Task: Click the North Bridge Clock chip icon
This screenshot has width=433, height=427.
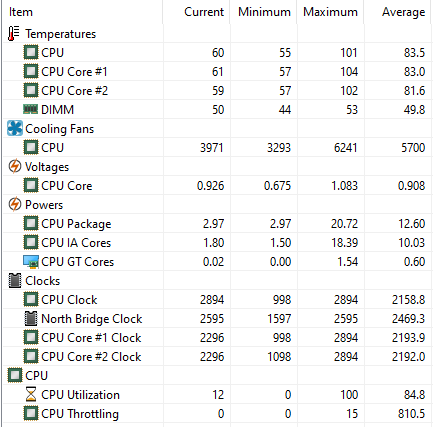Action: coord(31,319)
